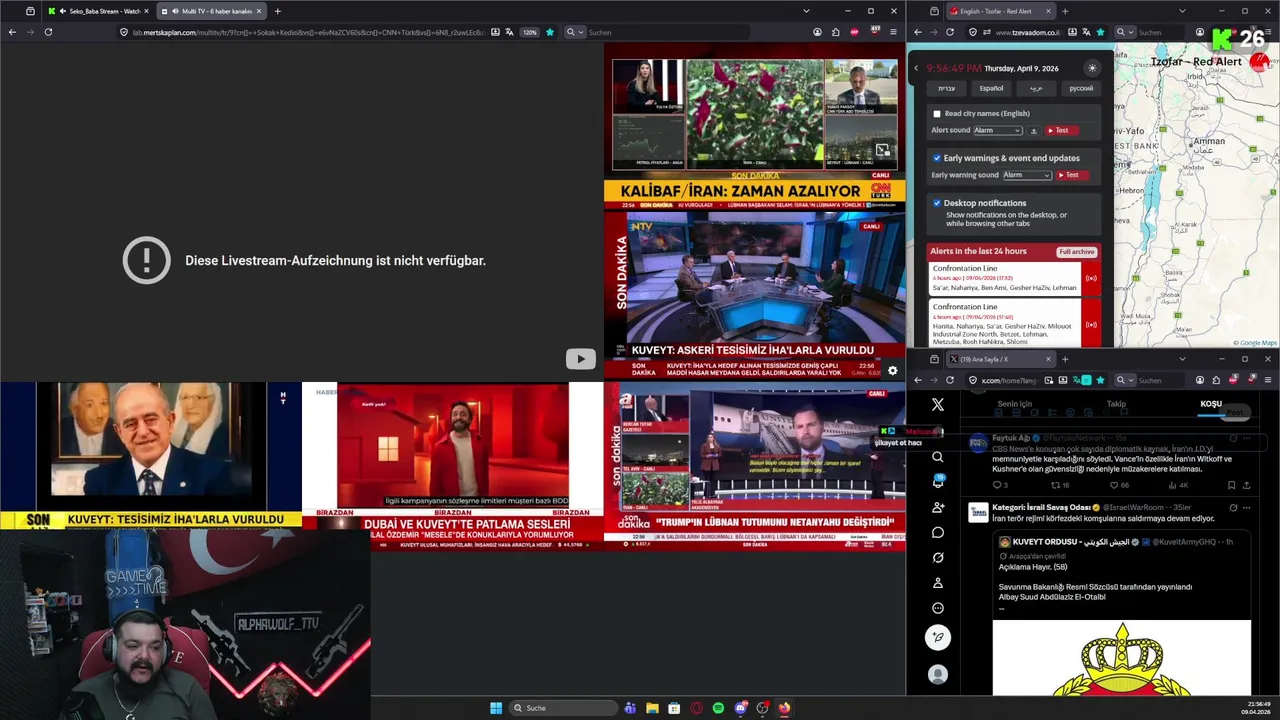The image size is (1280, 720).
Task: Switch Tzofar language to Español
Action: (x=991, y=88)
